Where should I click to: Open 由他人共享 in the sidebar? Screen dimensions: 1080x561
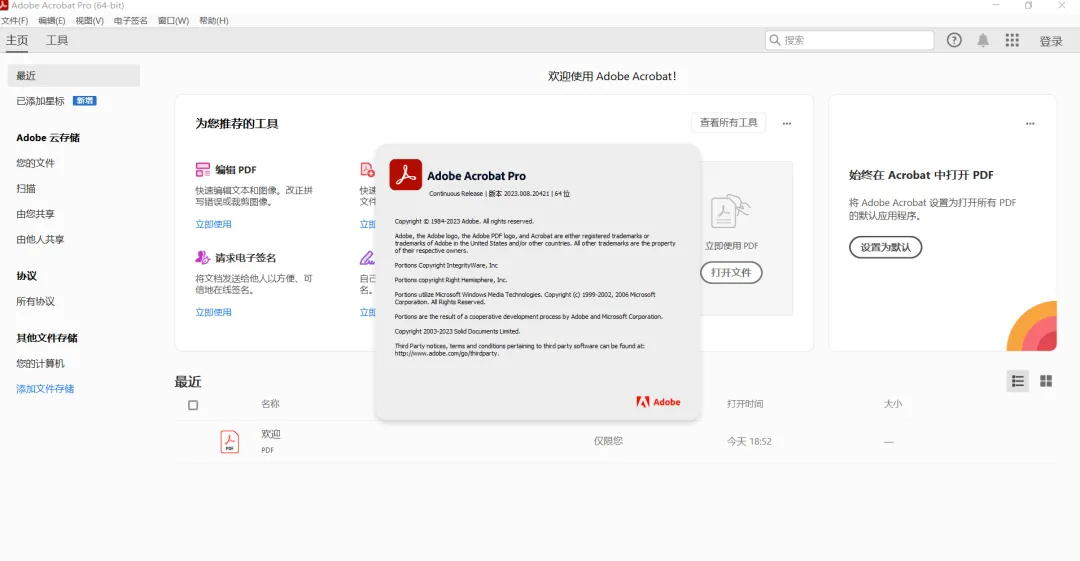click(41, 240)
